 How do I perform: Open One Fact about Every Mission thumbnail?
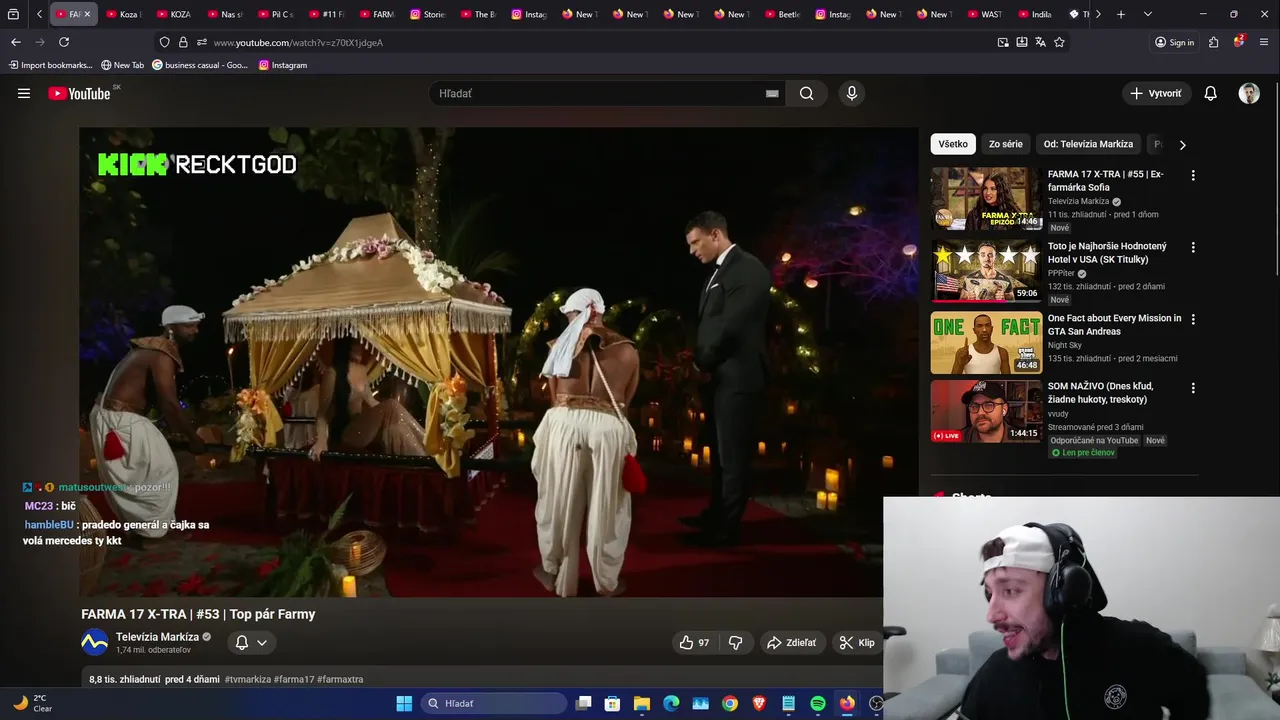(986, 343)
